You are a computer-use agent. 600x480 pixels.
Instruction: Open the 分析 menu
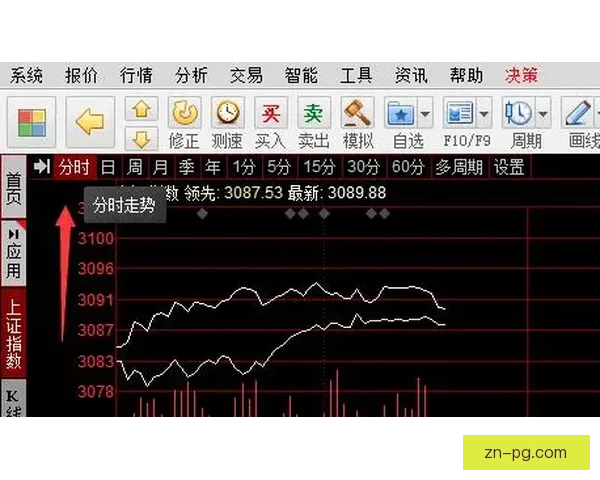click(191, 75)
